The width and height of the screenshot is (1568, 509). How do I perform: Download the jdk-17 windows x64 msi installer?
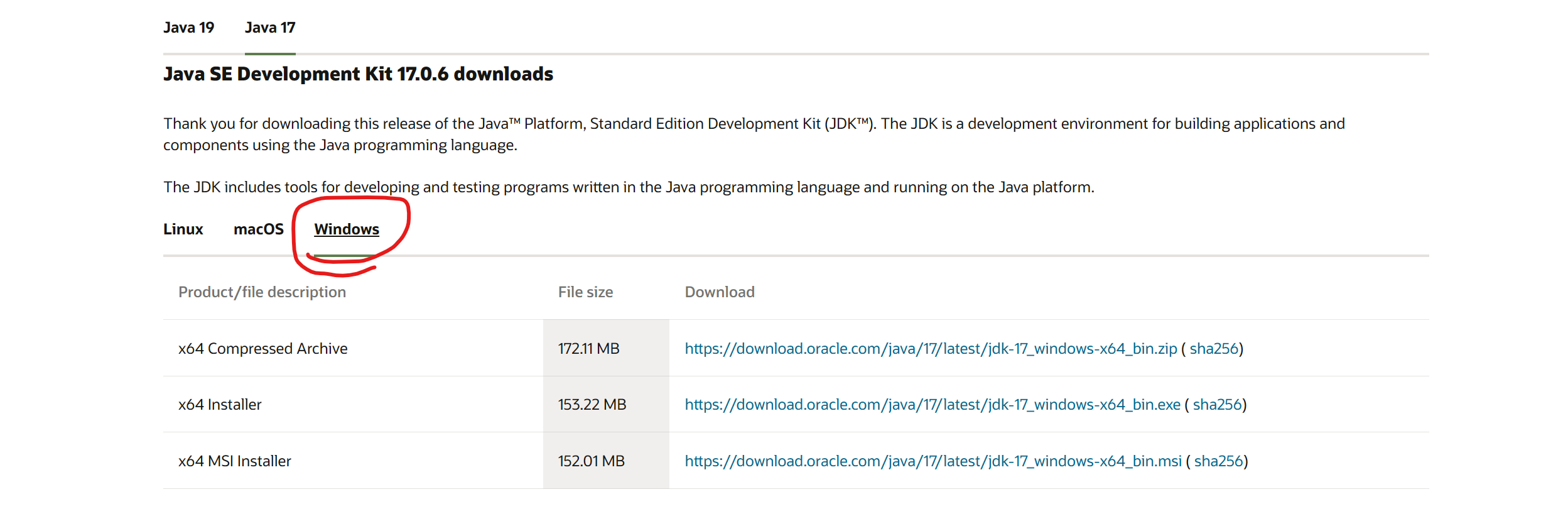point(933,461)
